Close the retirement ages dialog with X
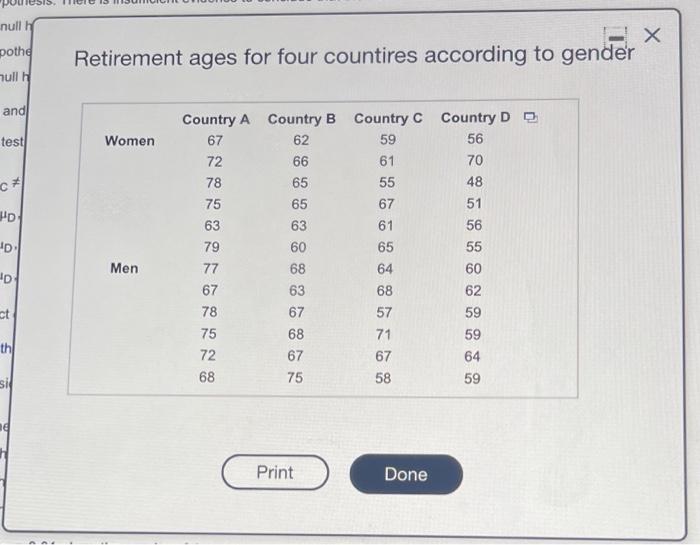Screen dimensions: 700x545 (652, 35)
